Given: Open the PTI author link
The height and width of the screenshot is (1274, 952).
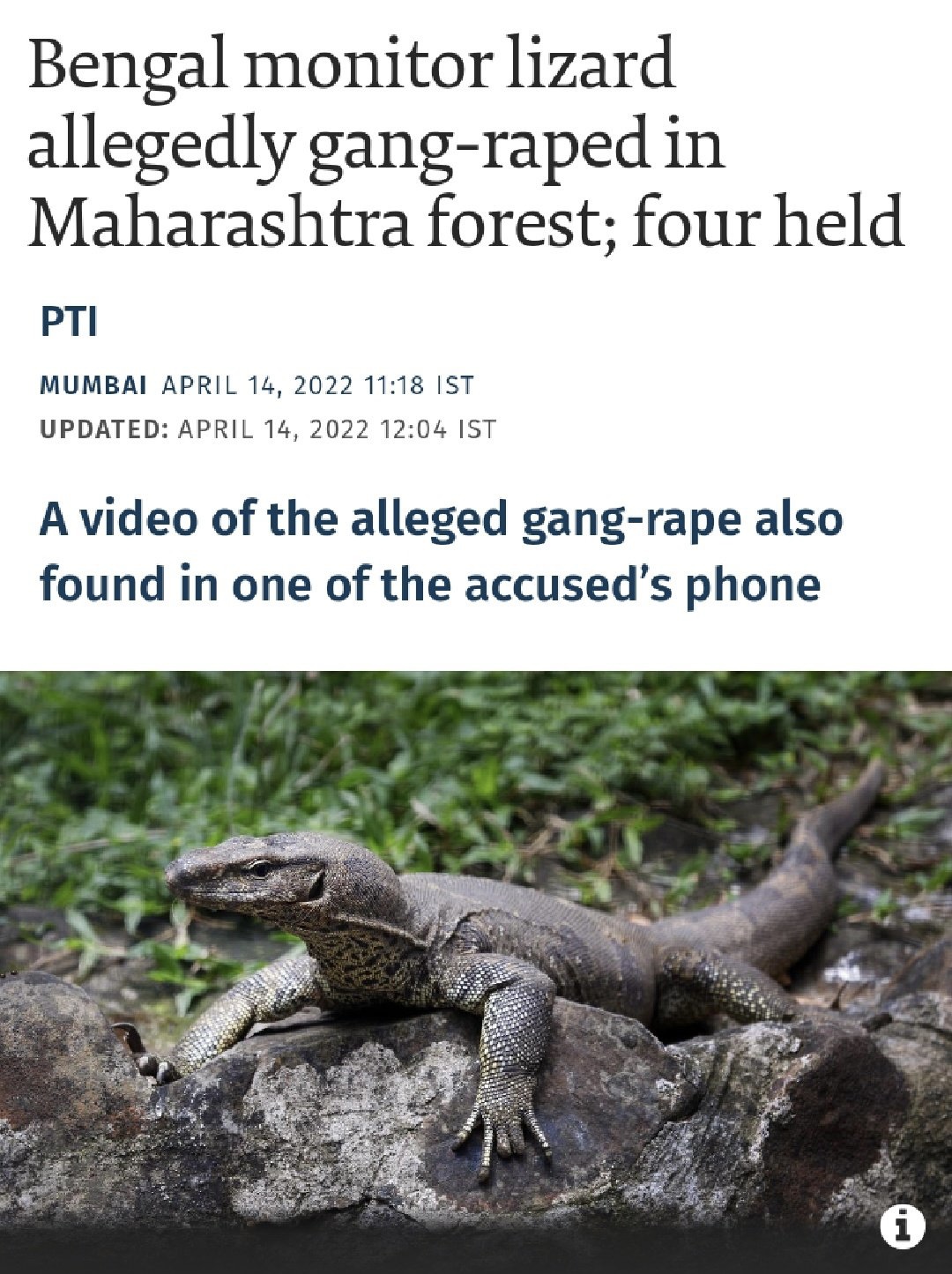Looking at the screenshot, I should (x=69, y=323).
